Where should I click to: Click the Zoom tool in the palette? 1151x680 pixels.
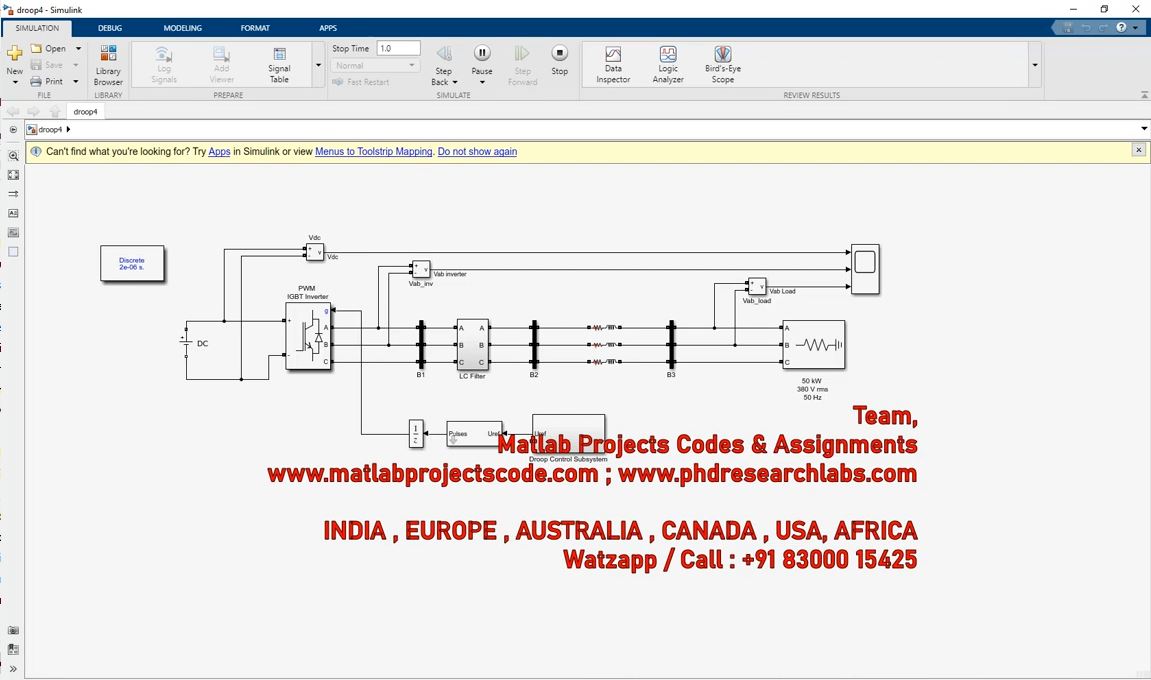click(x=13, y=156)
